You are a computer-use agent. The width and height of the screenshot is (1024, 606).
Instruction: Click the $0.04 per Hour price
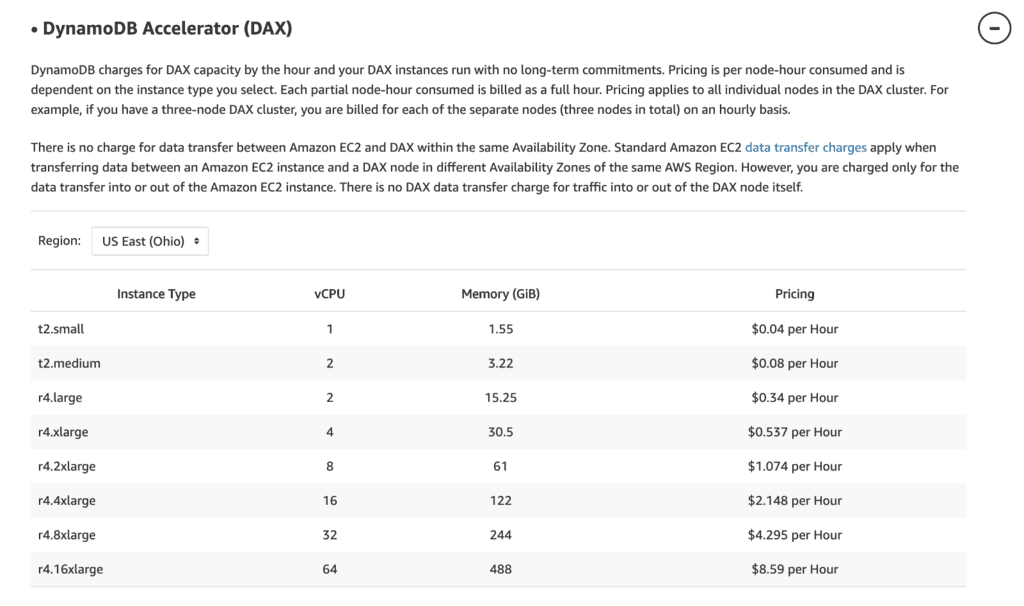tap(795, 329)
